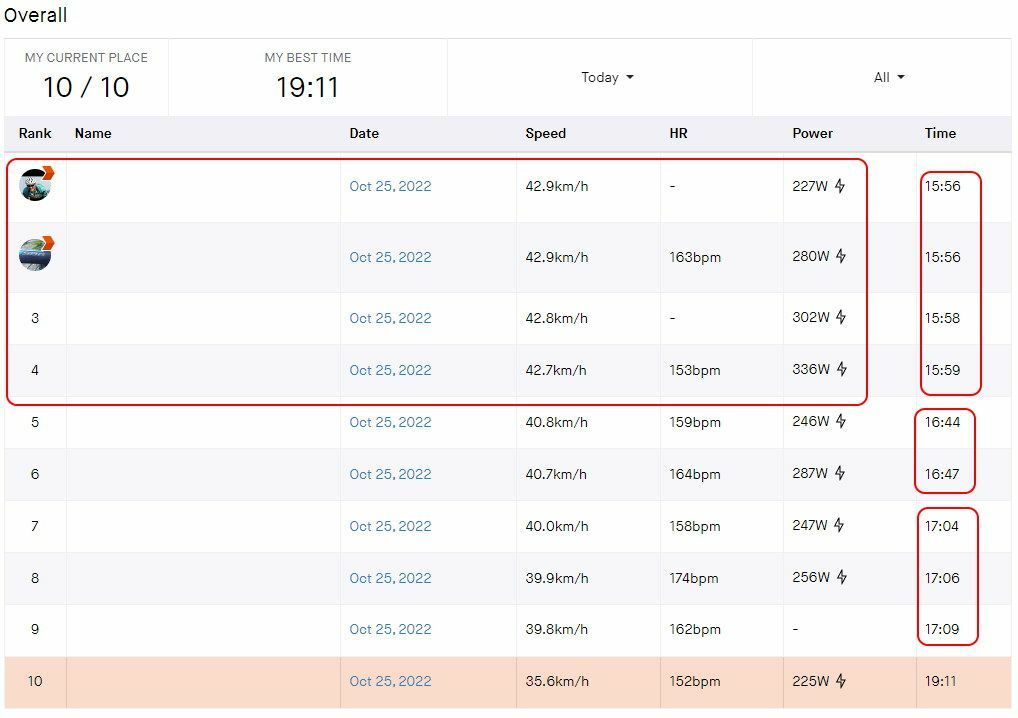Screen dimensions: 1018x718
Task: Open date link in the 17:09 row
Action: click(390, 629)
